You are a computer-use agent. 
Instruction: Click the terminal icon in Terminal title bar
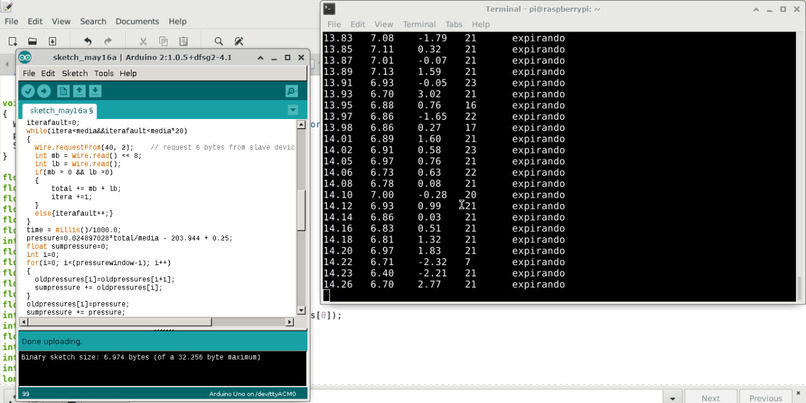click(330, 9)
